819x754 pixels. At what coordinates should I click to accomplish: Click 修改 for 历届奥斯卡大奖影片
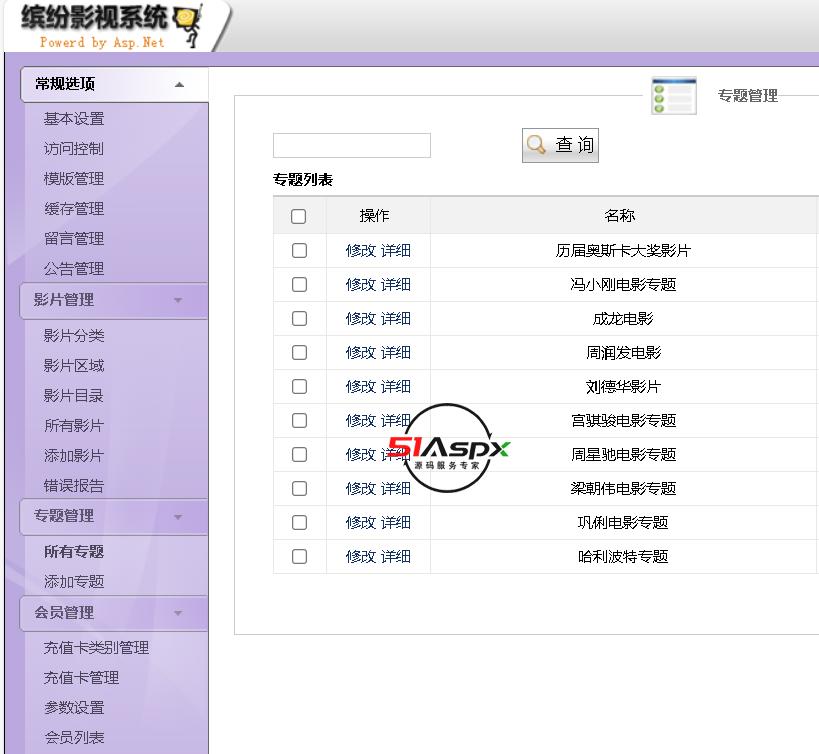(361, 251)
